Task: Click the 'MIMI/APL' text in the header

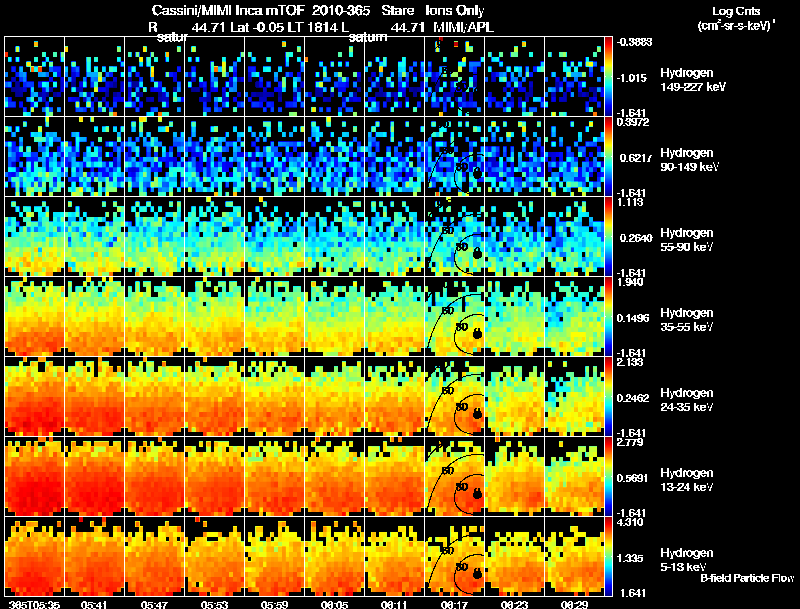Action: (x=463, y=27)
